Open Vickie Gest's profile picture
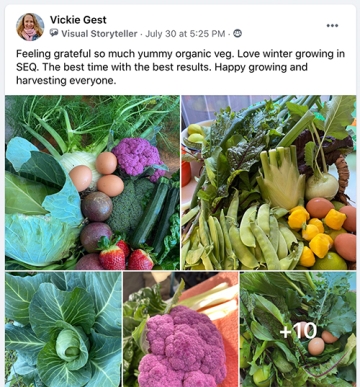 30,27
